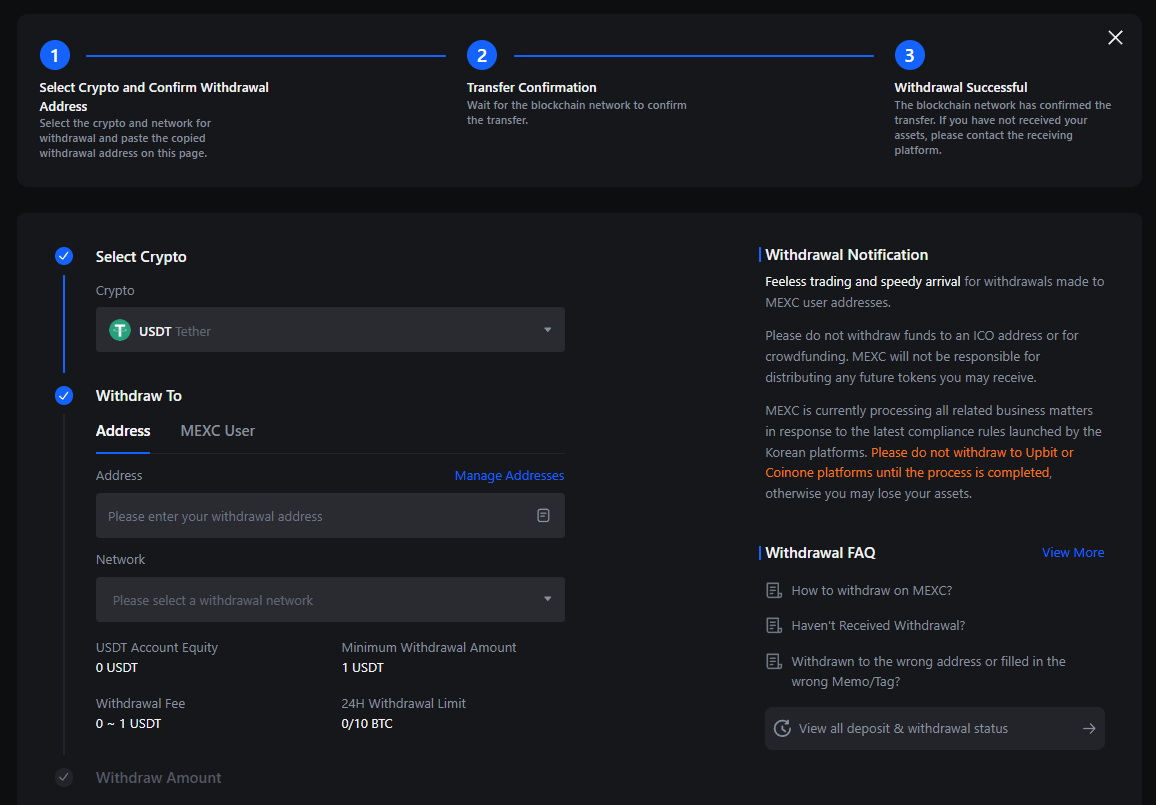Expand the withdrawal network dropdown
Screen dimensions: 1156x805
pos(330,599)
